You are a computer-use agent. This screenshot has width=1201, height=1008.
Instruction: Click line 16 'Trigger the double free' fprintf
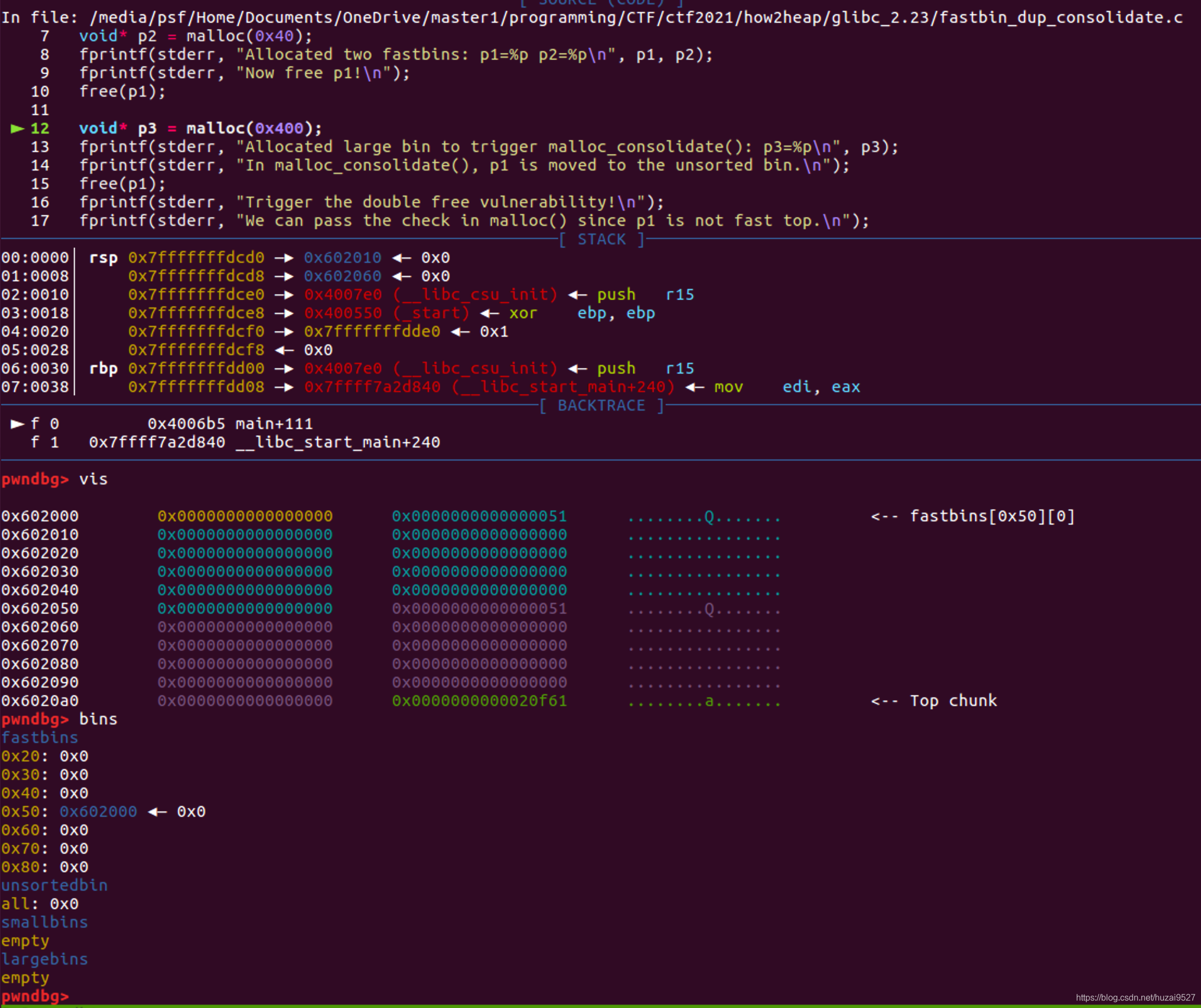372,203
